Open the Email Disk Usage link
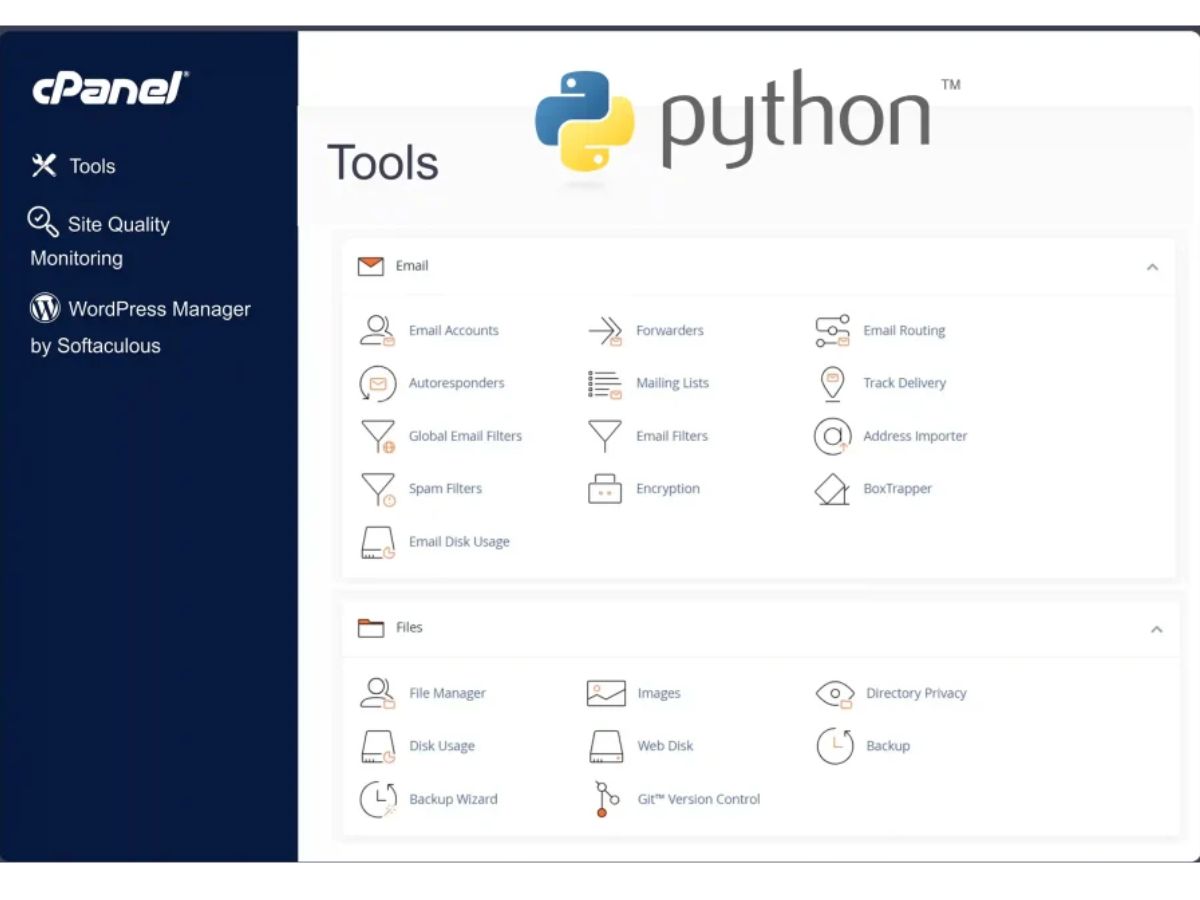1200x900 pixels. coord(459,542)
